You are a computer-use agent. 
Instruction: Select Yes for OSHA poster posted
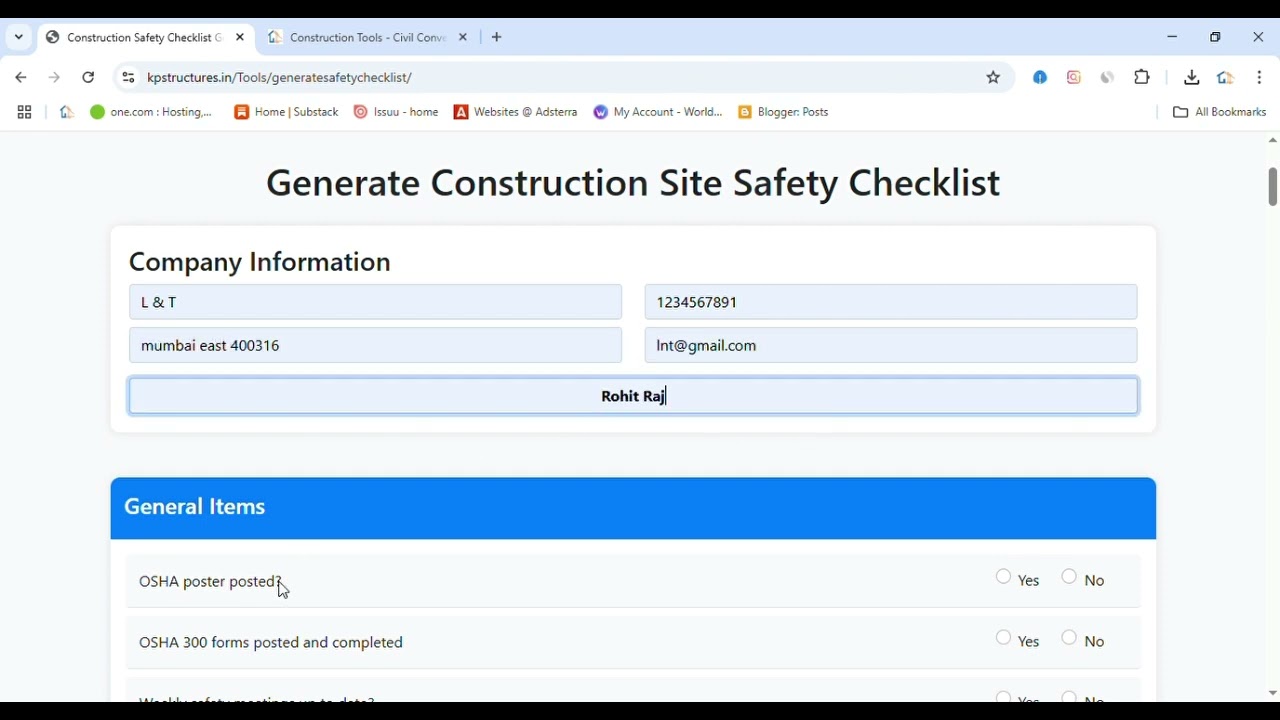[x=1004, y=578]
